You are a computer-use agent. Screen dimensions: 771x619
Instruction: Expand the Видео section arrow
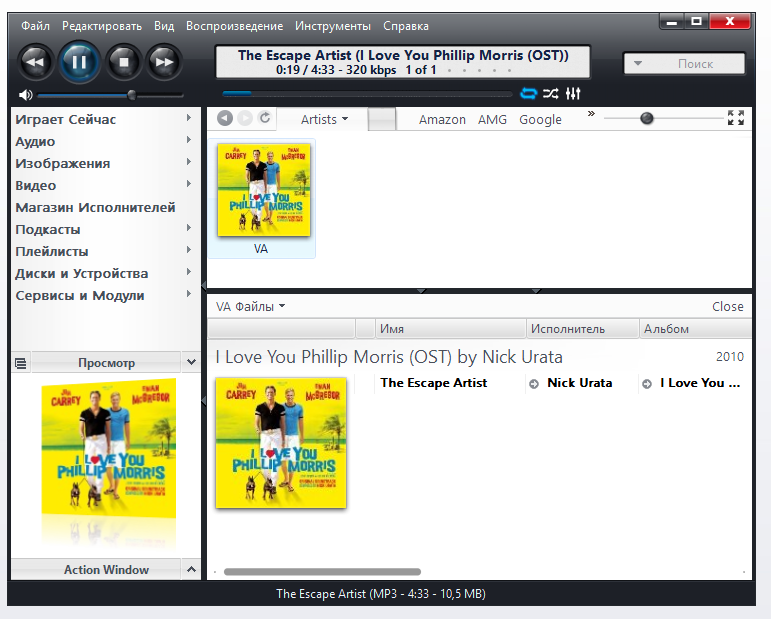[189, 184]
